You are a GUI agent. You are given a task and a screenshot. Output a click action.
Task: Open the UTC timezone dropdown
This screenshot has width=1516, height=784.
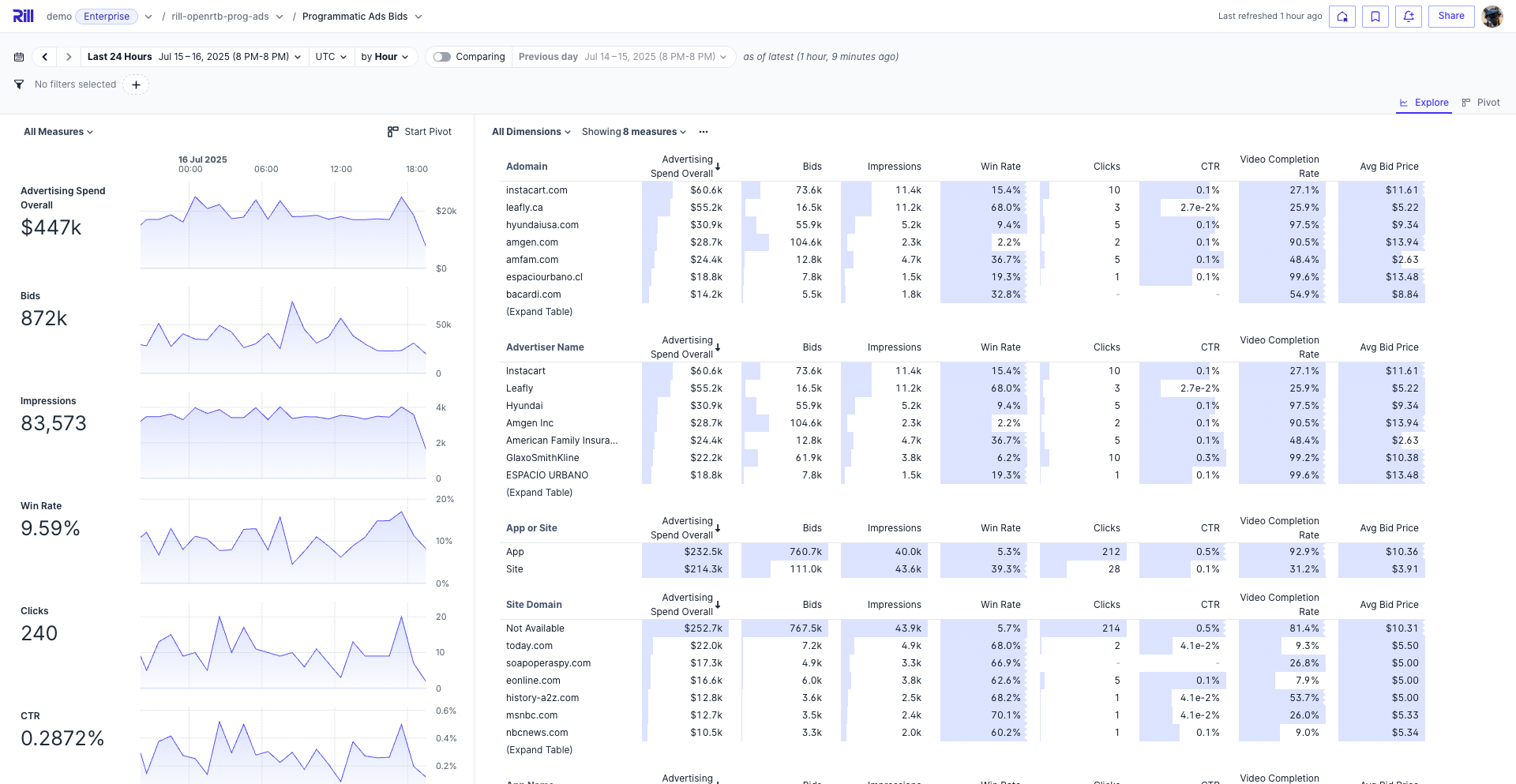(x=330, y=56)
